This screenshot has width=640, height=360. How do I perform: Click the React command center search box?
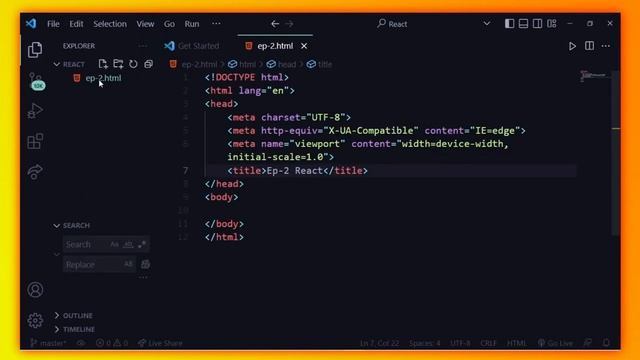tap(392, 24)
